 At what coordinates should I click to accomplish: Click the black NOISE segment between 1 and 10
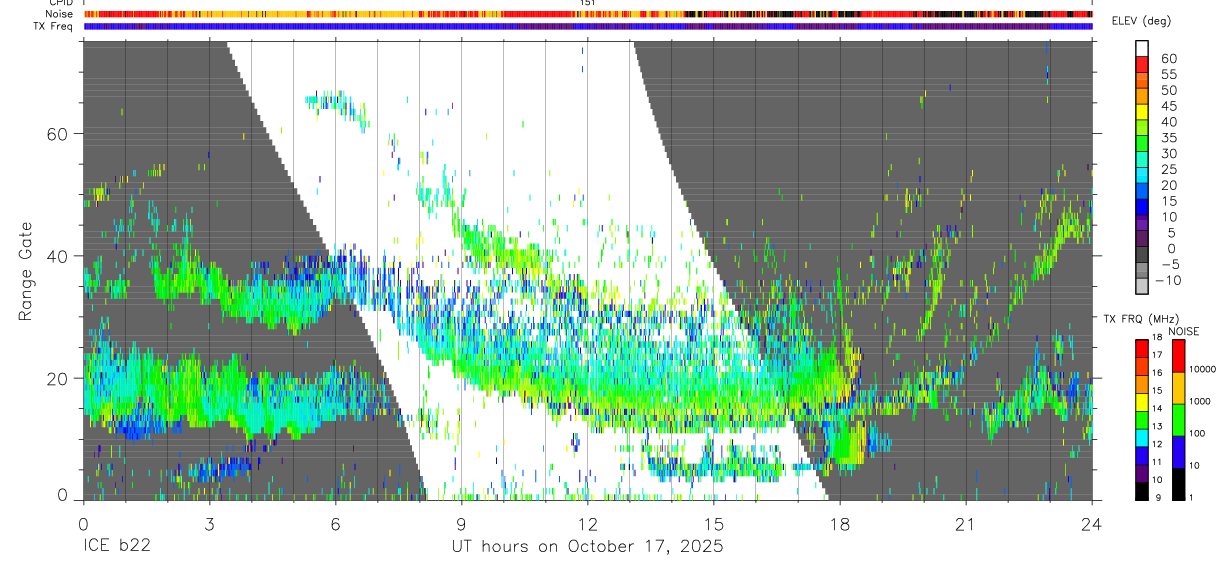pos(1178,484)
